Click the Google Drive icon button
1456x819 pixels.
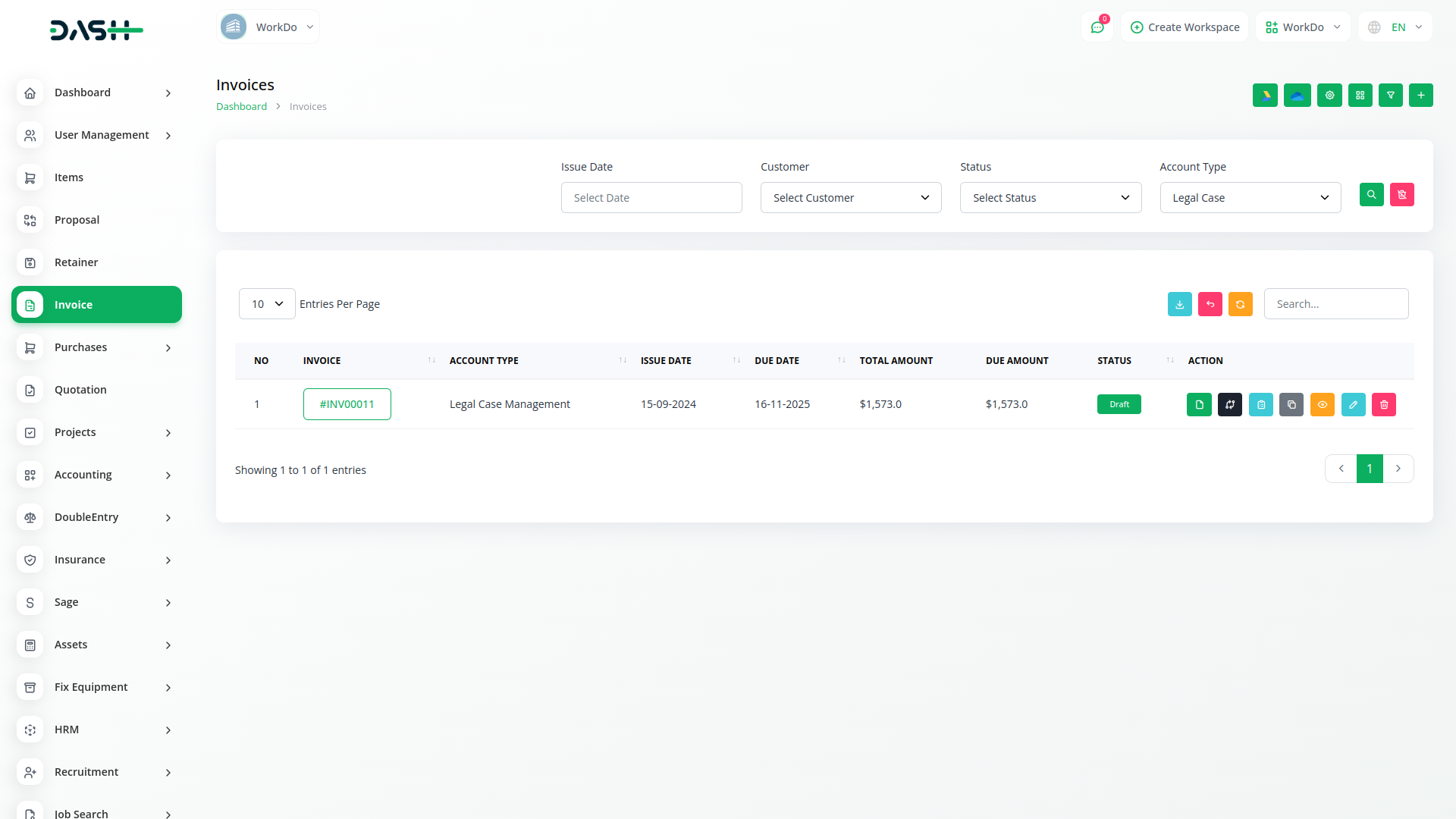1265,96
